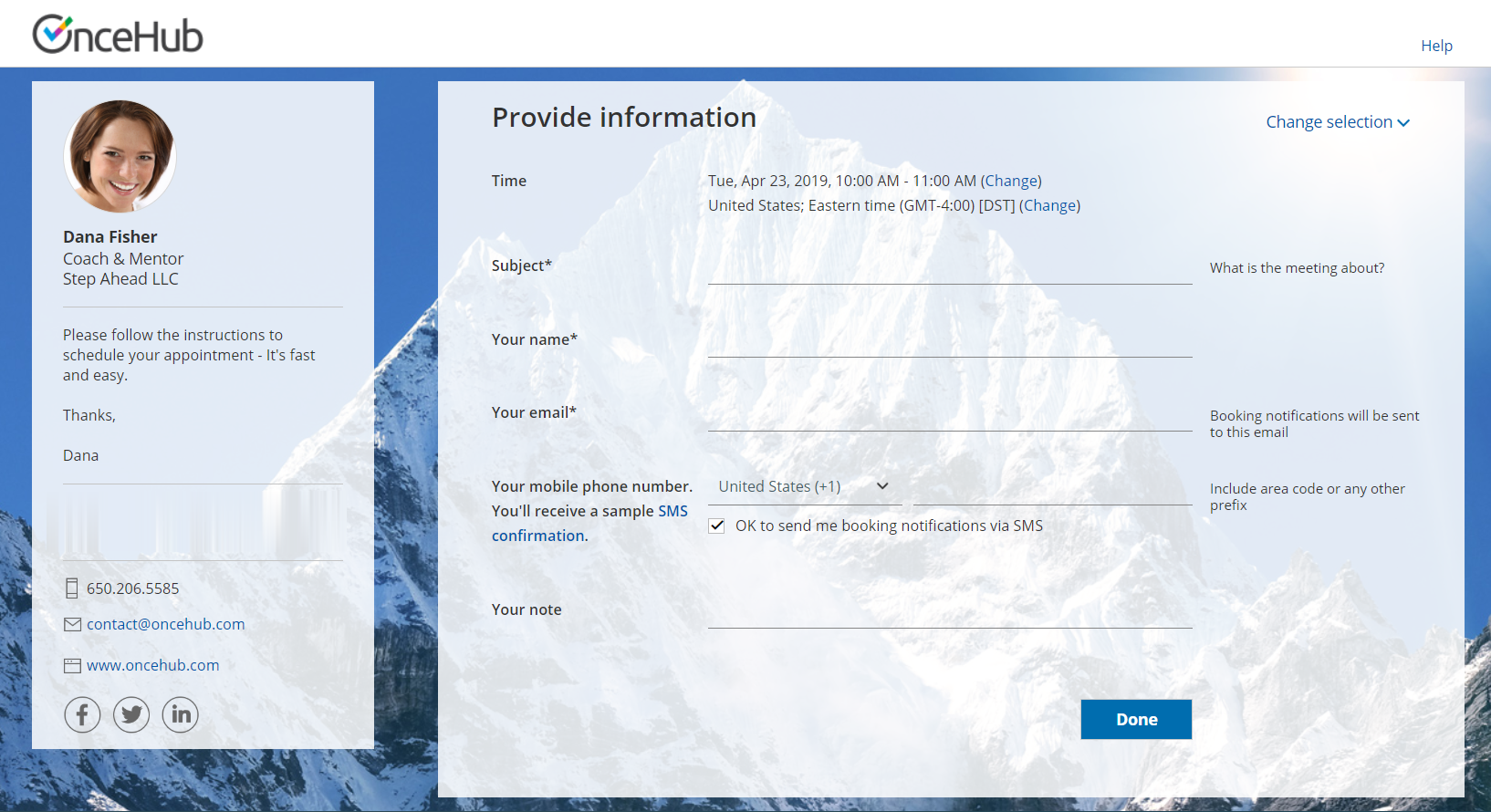
Task: Click the Include area code hint text
Action: (1307, 496)
